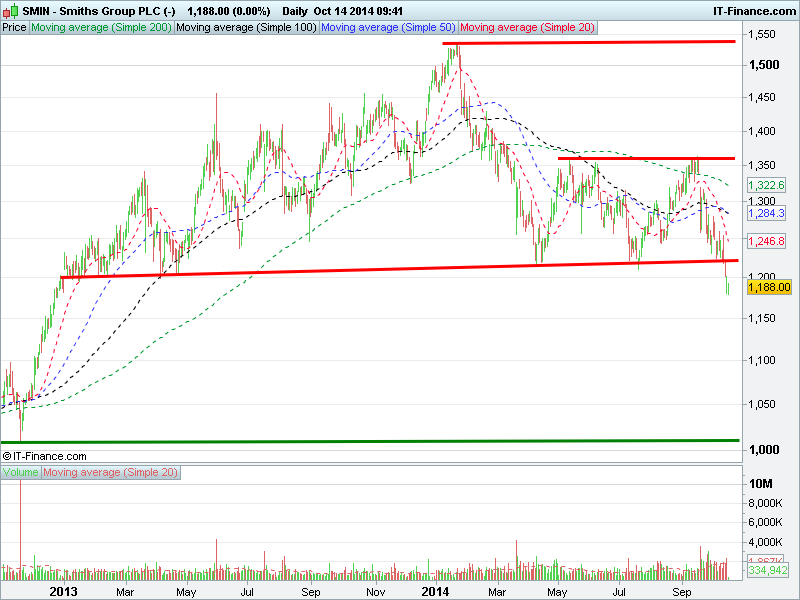Viewport: 800px width, 600px height.
Task: Open the Volume indicator label
Action: (21, 472)
